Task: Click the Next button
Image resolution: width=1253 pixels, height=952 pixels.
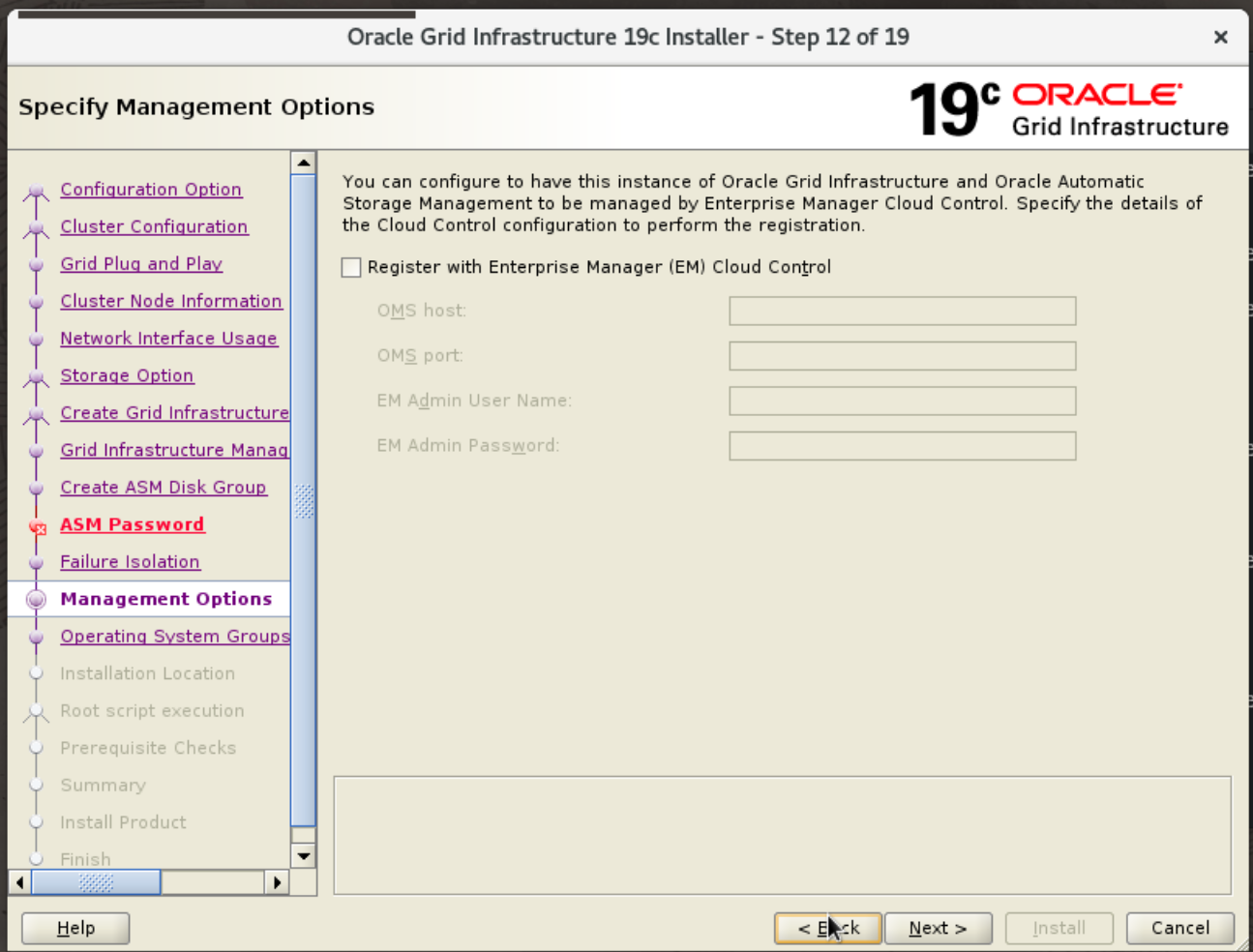Action: 939,929
